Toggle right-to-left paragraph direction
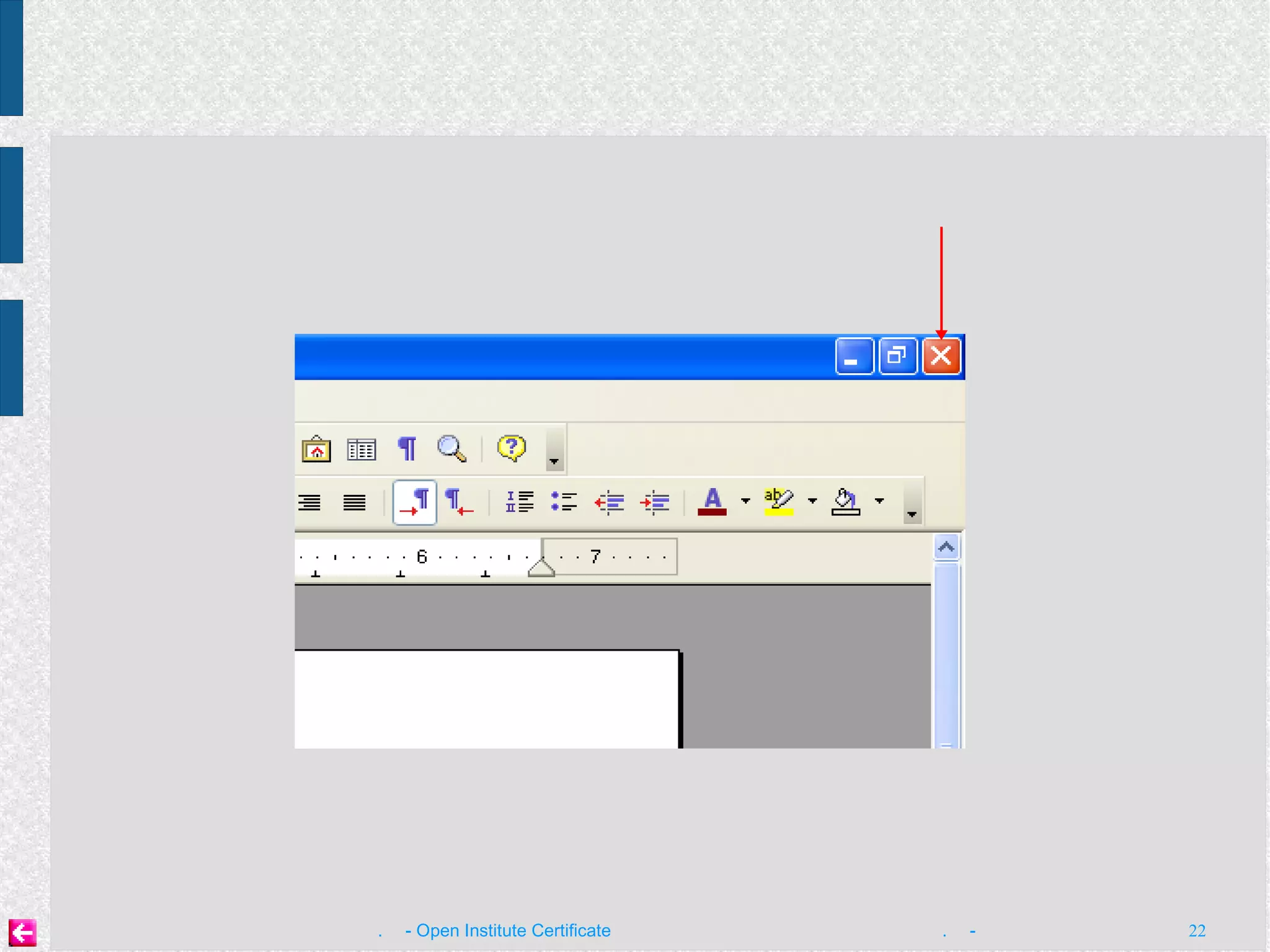 point(459,502)
